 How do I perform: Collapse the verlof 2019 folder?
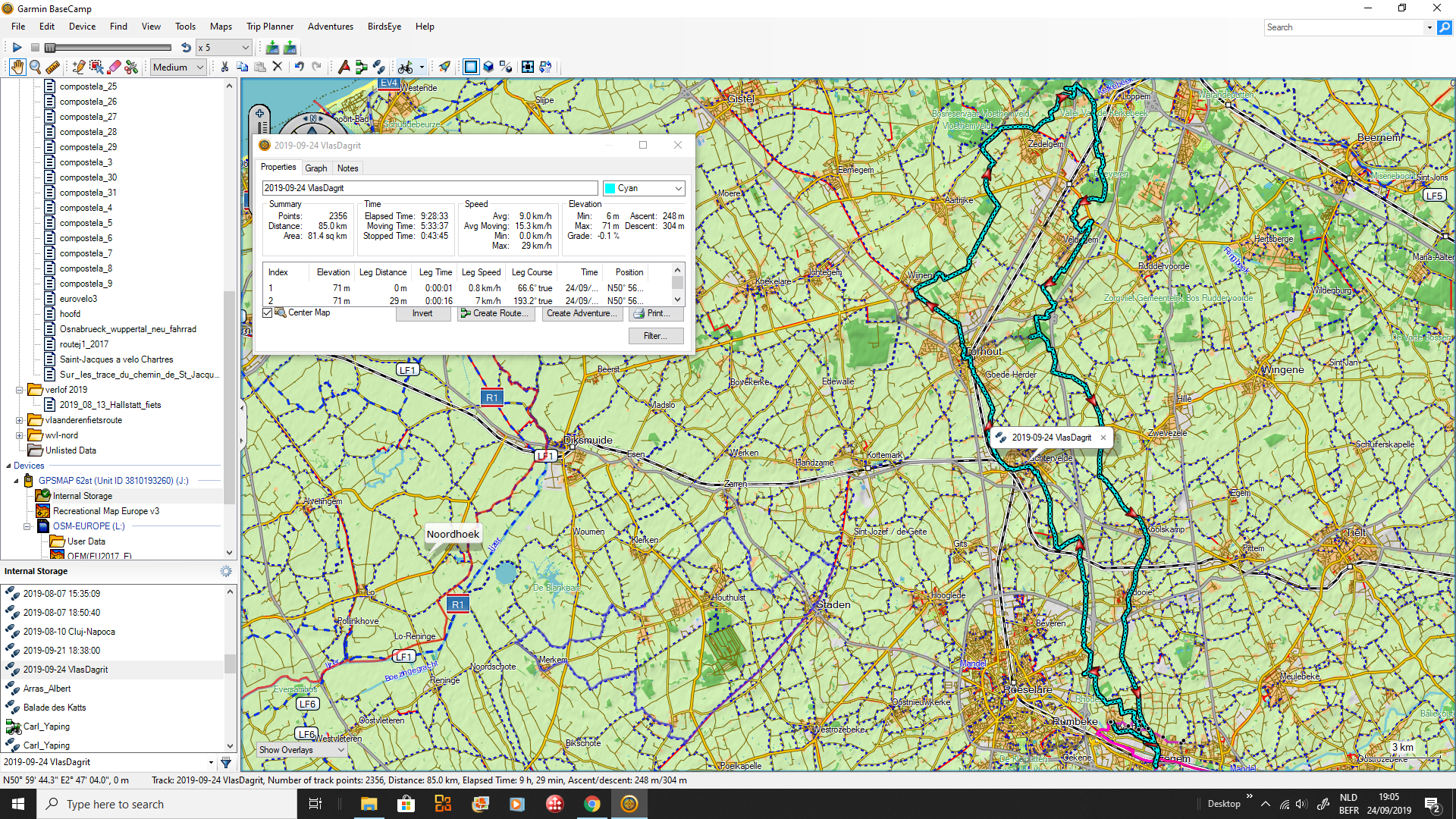click(x=20, y=390)
